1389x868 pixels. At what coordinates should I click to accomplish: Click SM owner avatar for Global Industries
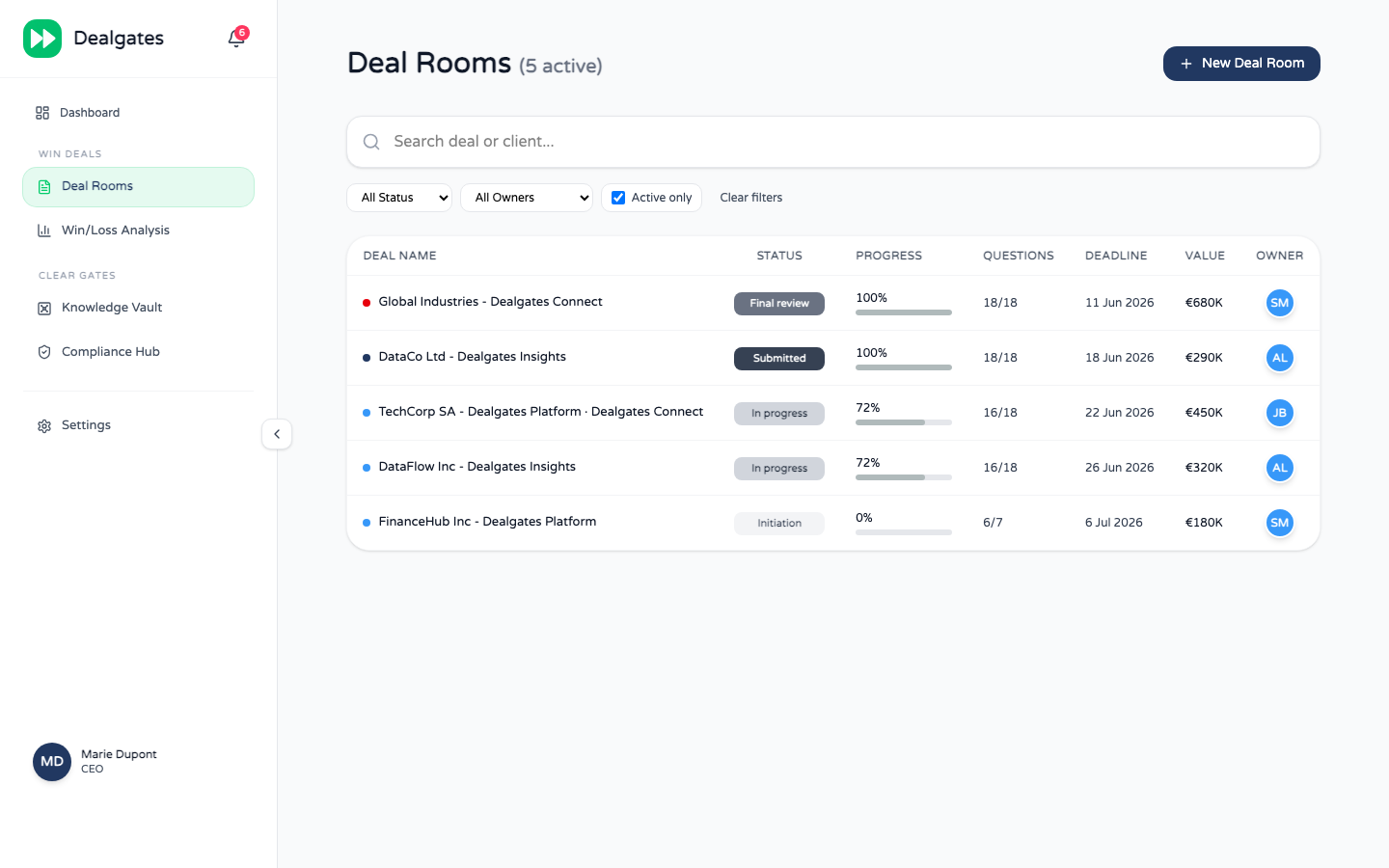(x=1280, y=303)
